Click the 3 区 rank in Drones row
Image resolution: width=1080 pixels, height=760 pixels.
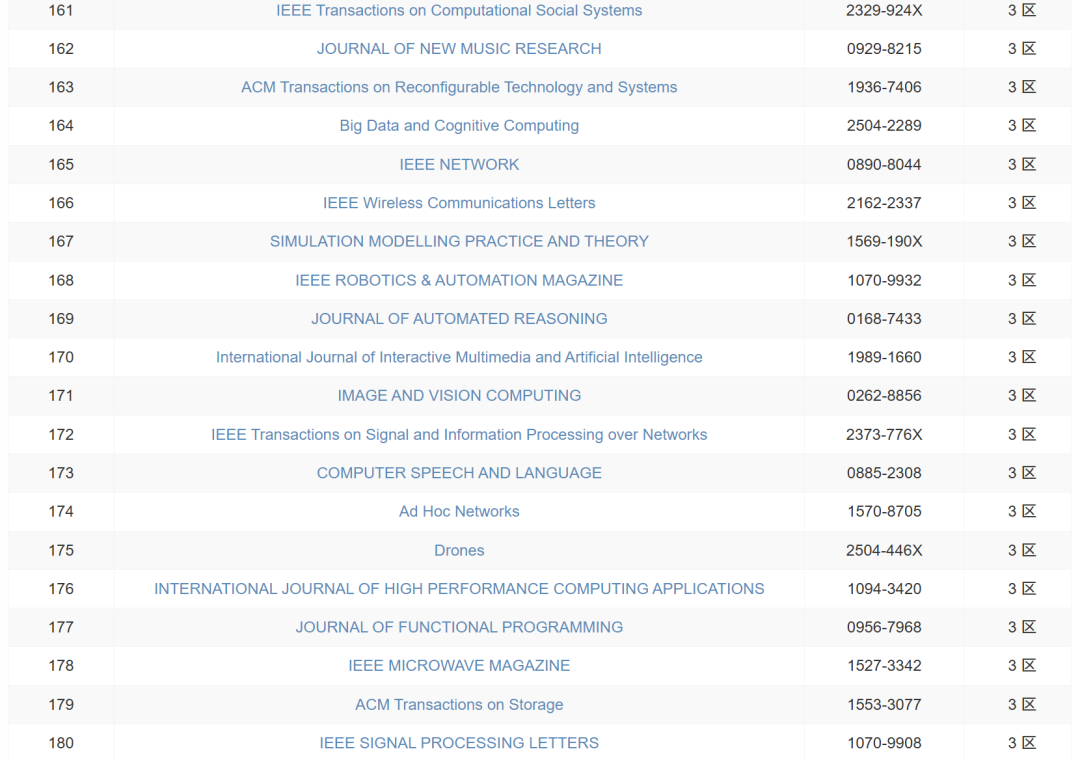click(1021, 551)
